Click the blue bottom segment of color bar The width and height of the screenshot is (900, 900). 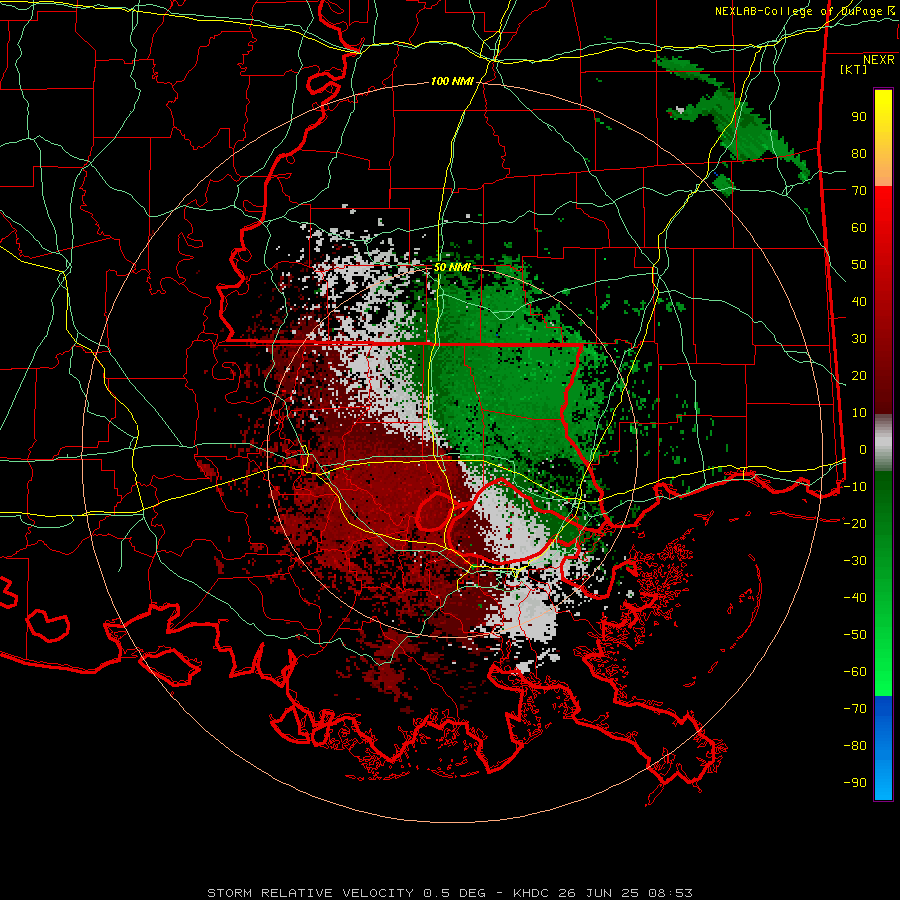(883, 747)
